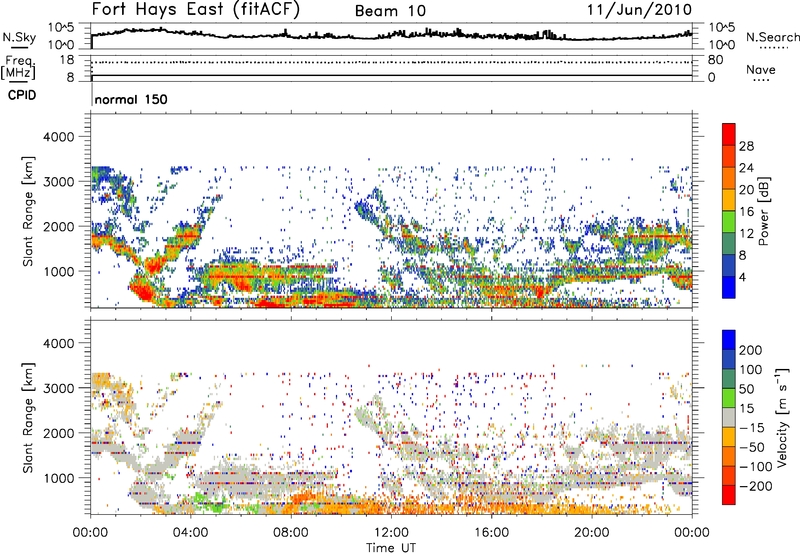
Task: Click the 'N.Sky' axis label
Action: [x=19, y=37]
